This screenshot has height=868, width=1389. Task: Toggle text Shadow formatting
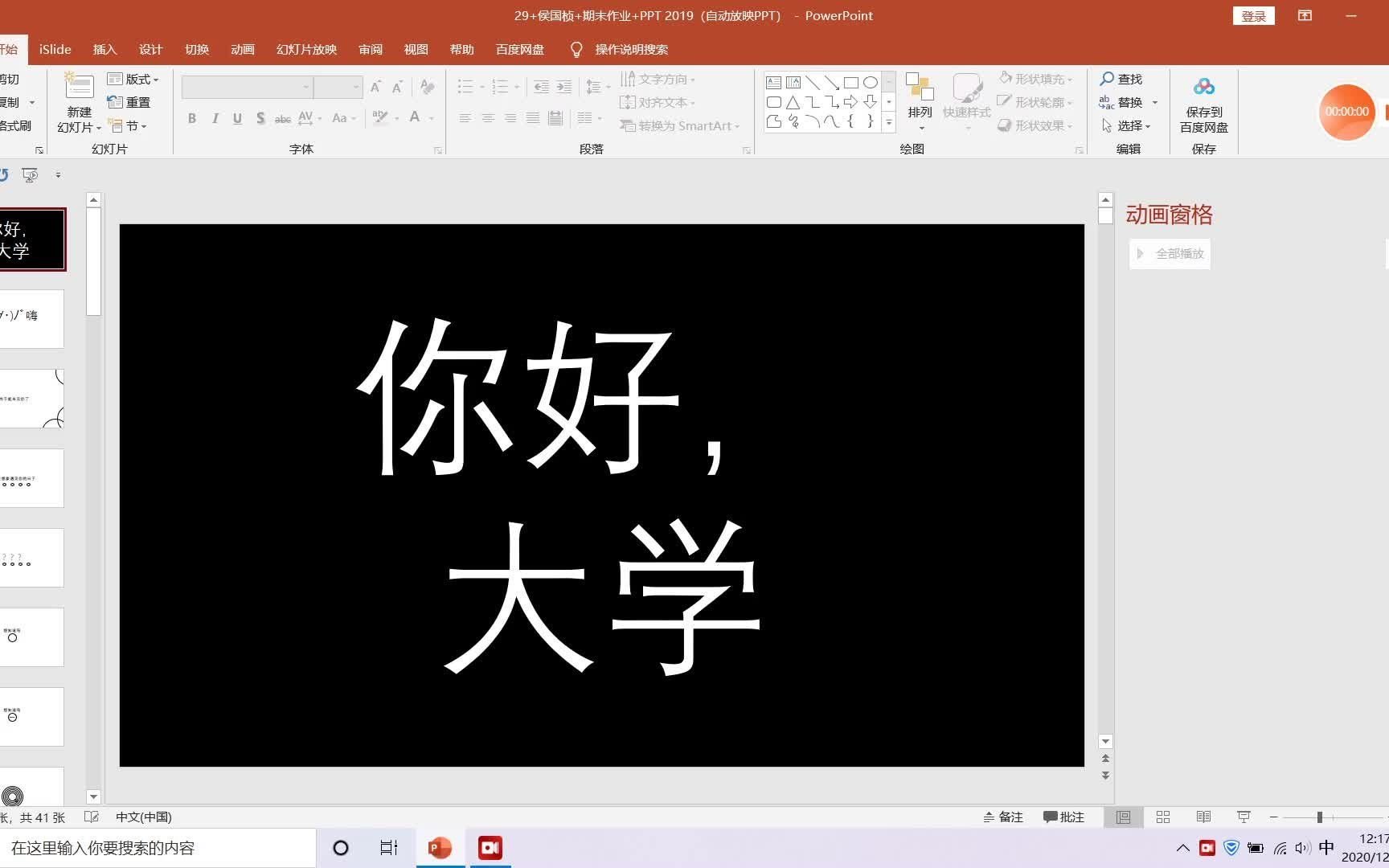click(x=260, y=118)
